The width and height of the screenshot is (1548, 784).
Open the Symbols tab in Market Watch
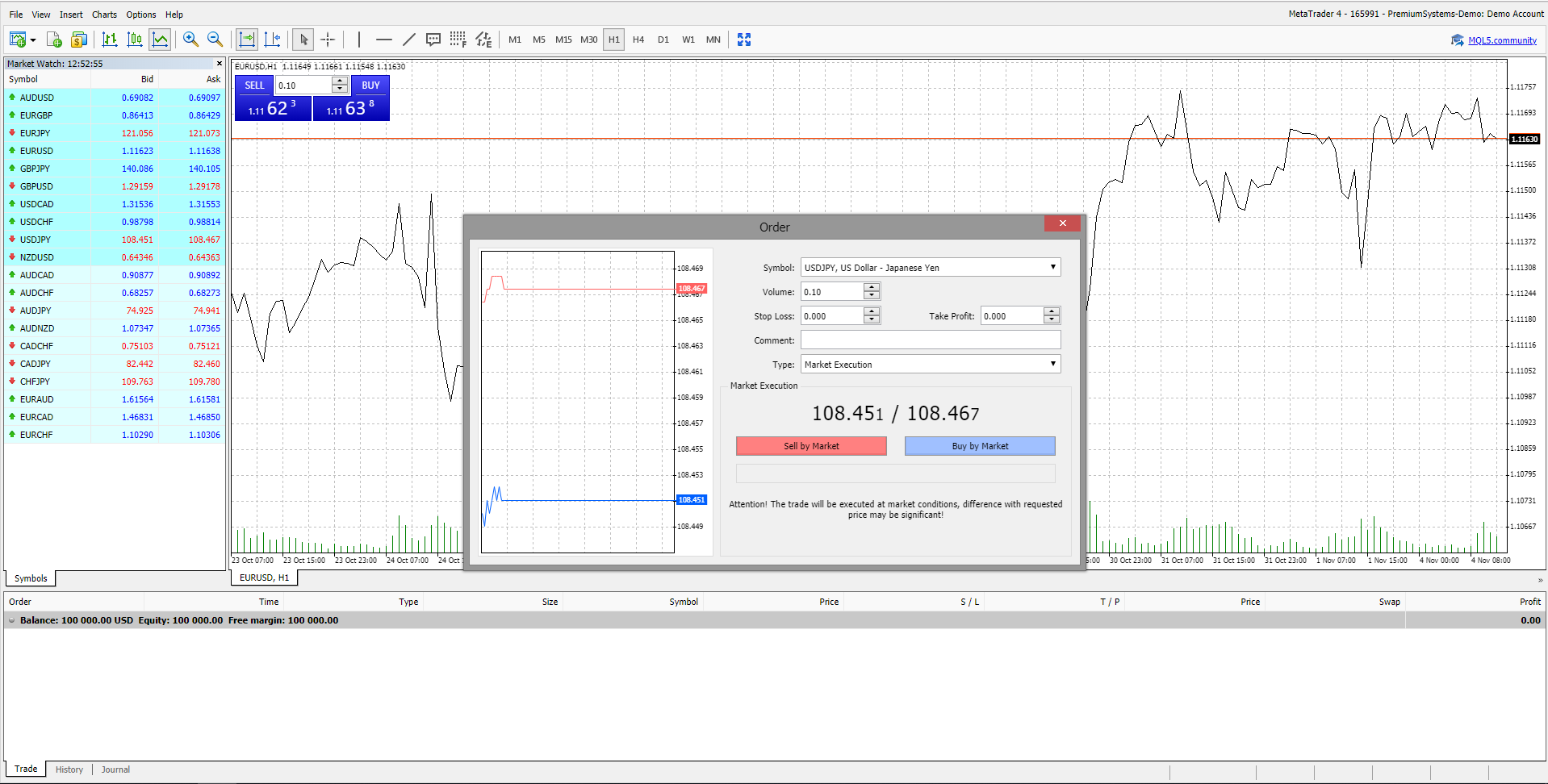pos(31,578)
